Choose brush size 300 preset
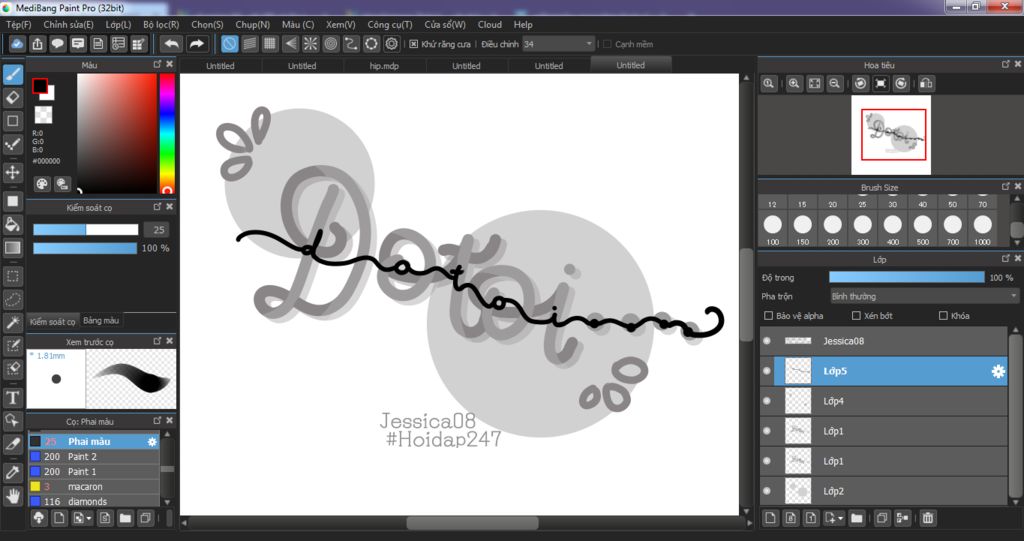The image size is (1024, 541). 863,230
